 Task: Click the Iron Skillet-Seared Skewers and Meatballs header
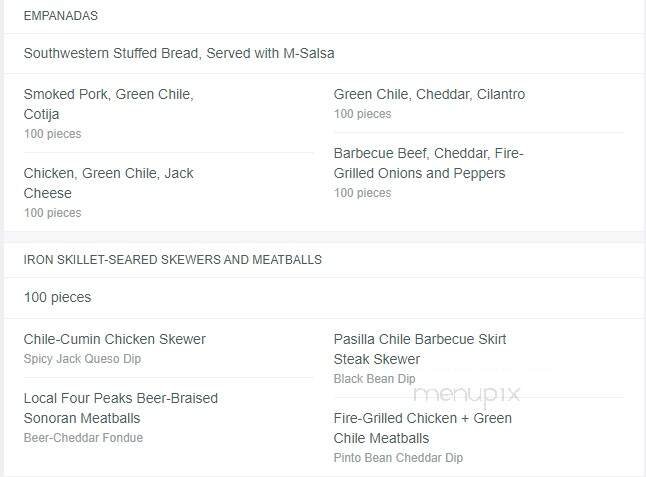point(172,259)
